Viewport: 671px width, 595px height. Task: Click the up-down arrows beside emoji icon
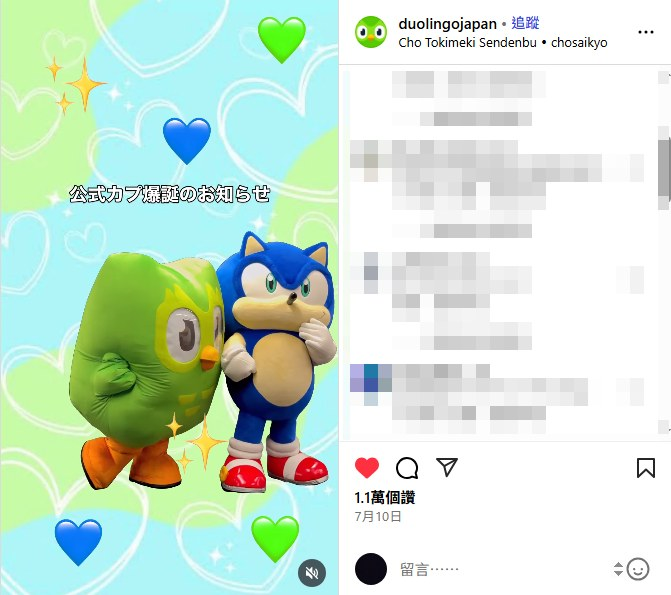pyautogui.click(x=618, y=569)
